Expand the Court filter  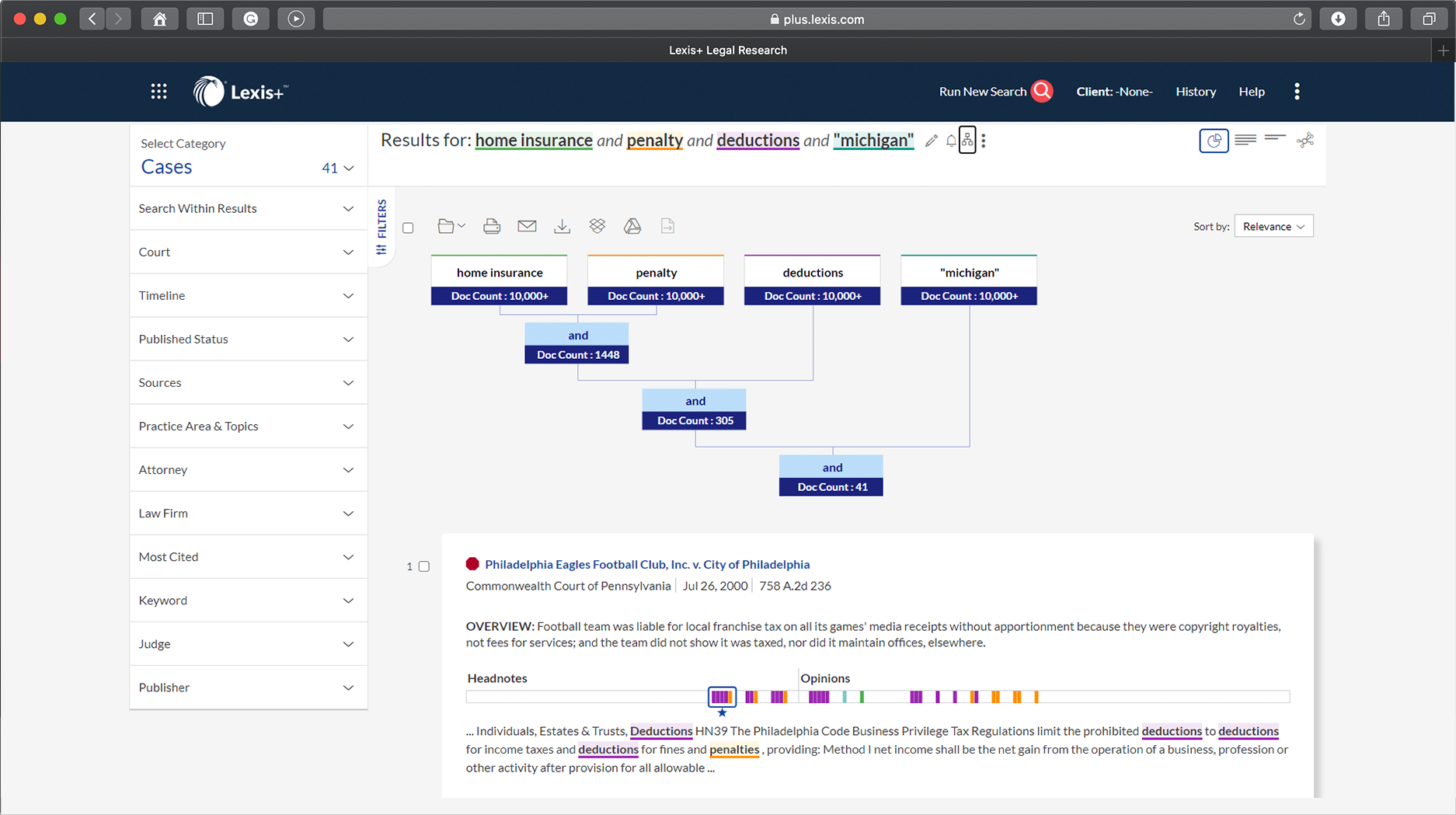point(248,252)
